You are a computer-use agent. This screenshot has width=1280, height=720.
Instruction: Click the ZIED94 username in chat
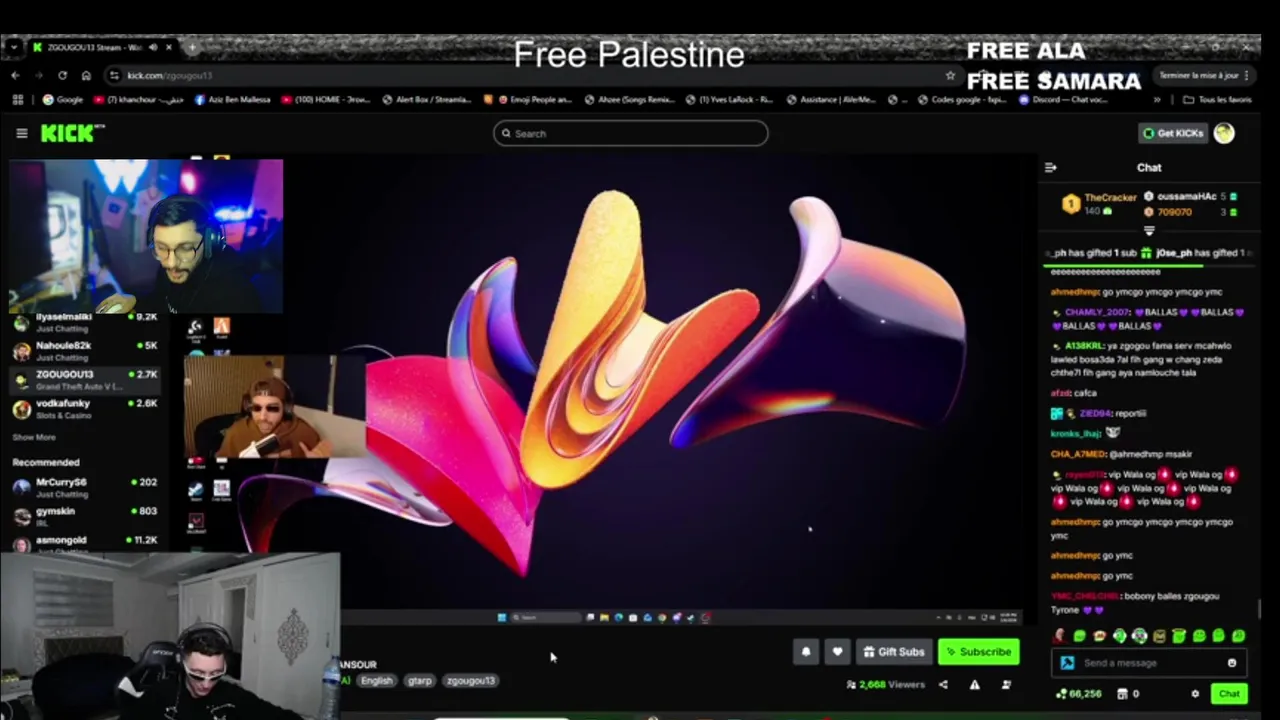tap(1095, 413)
